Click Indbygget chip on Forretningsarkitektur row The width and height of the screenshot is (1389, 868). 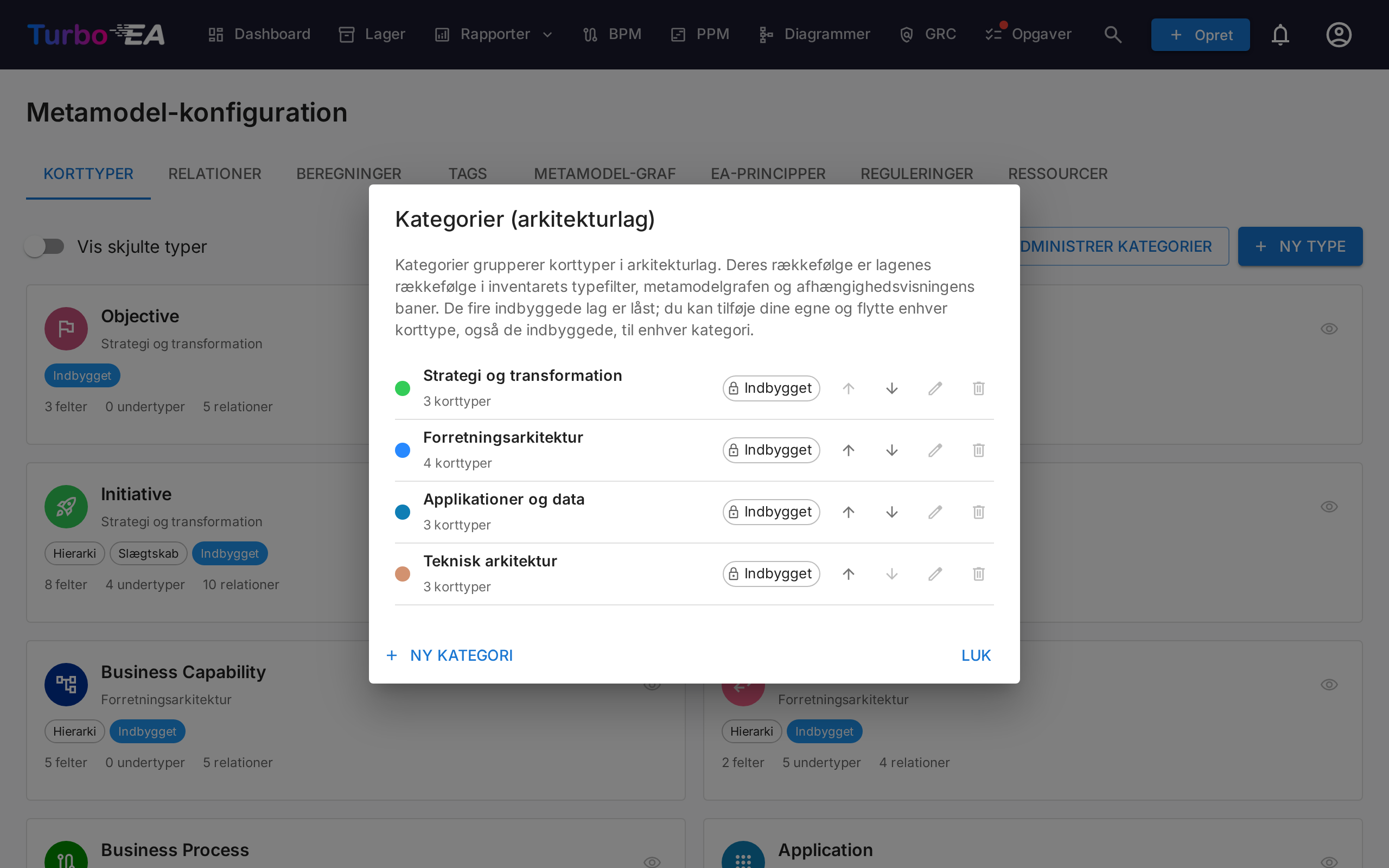tap(771, 451)
